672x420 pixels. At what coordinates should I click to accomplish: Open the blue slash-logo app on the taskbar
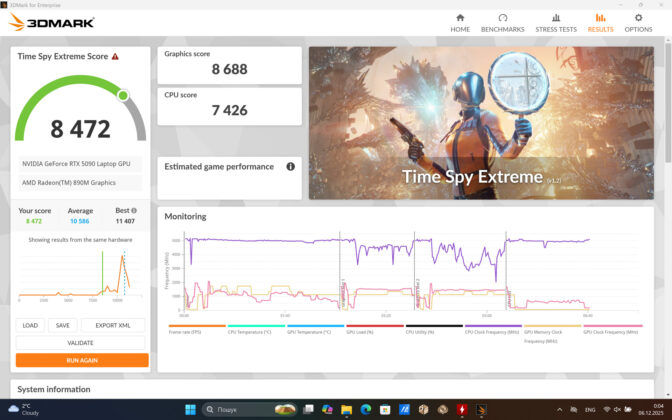point(404,409)
